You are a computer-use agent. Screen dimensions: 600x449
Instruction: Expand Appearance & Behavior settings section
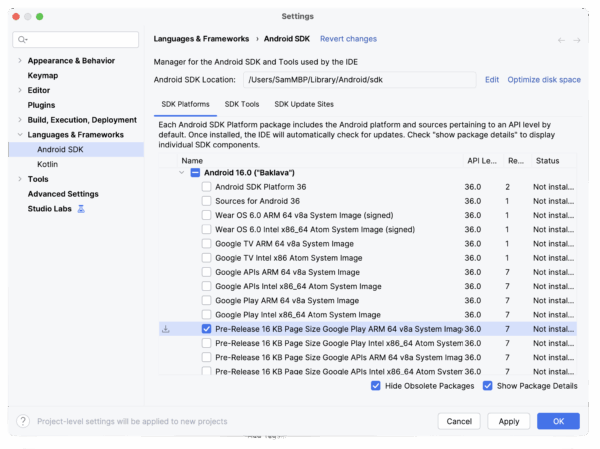click(x=19, y=61)
